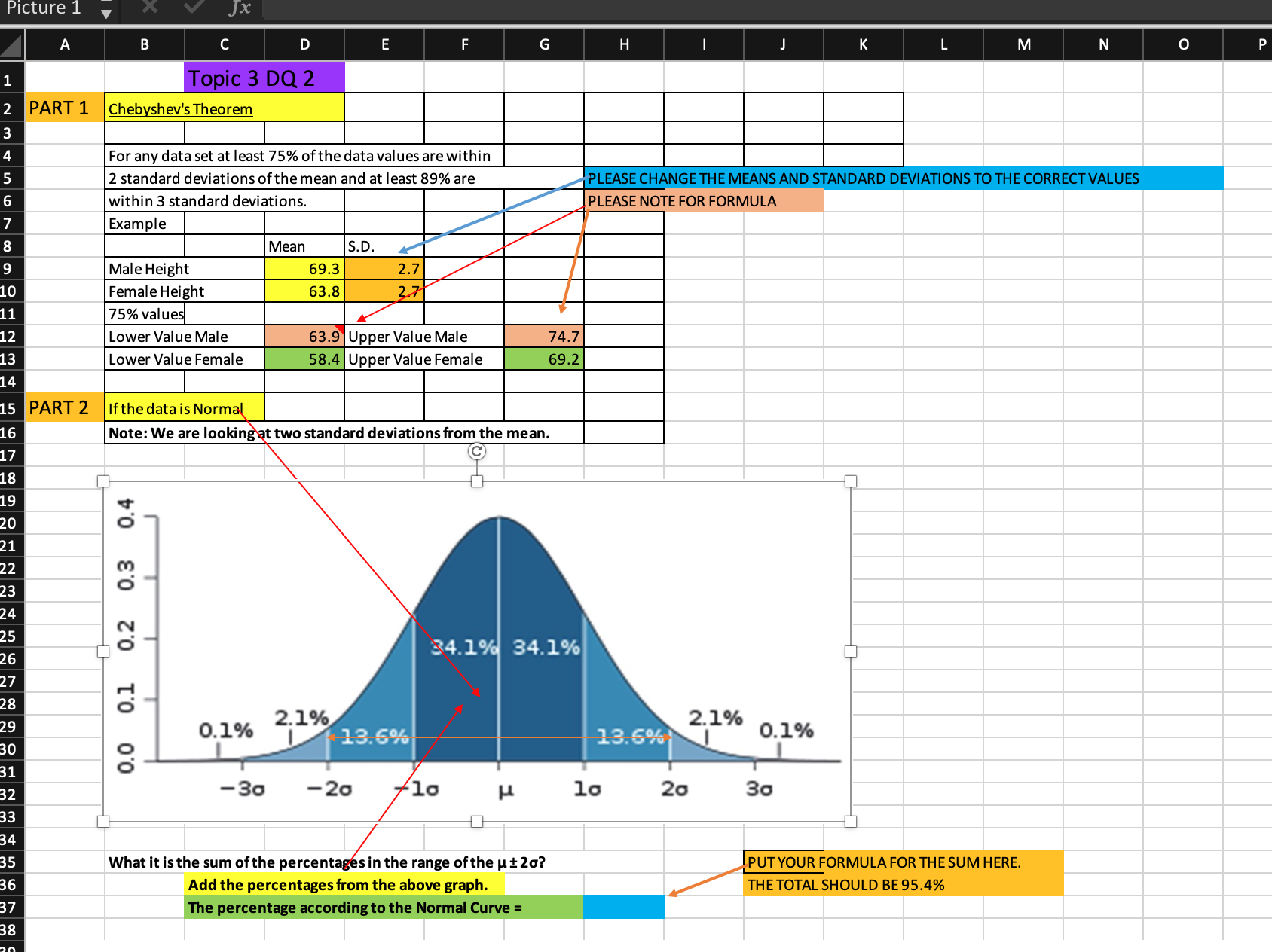The height and width of the screenshot is (952, 1272).
Task: Select the 'Example' cell
Action: tap(145, 224)
